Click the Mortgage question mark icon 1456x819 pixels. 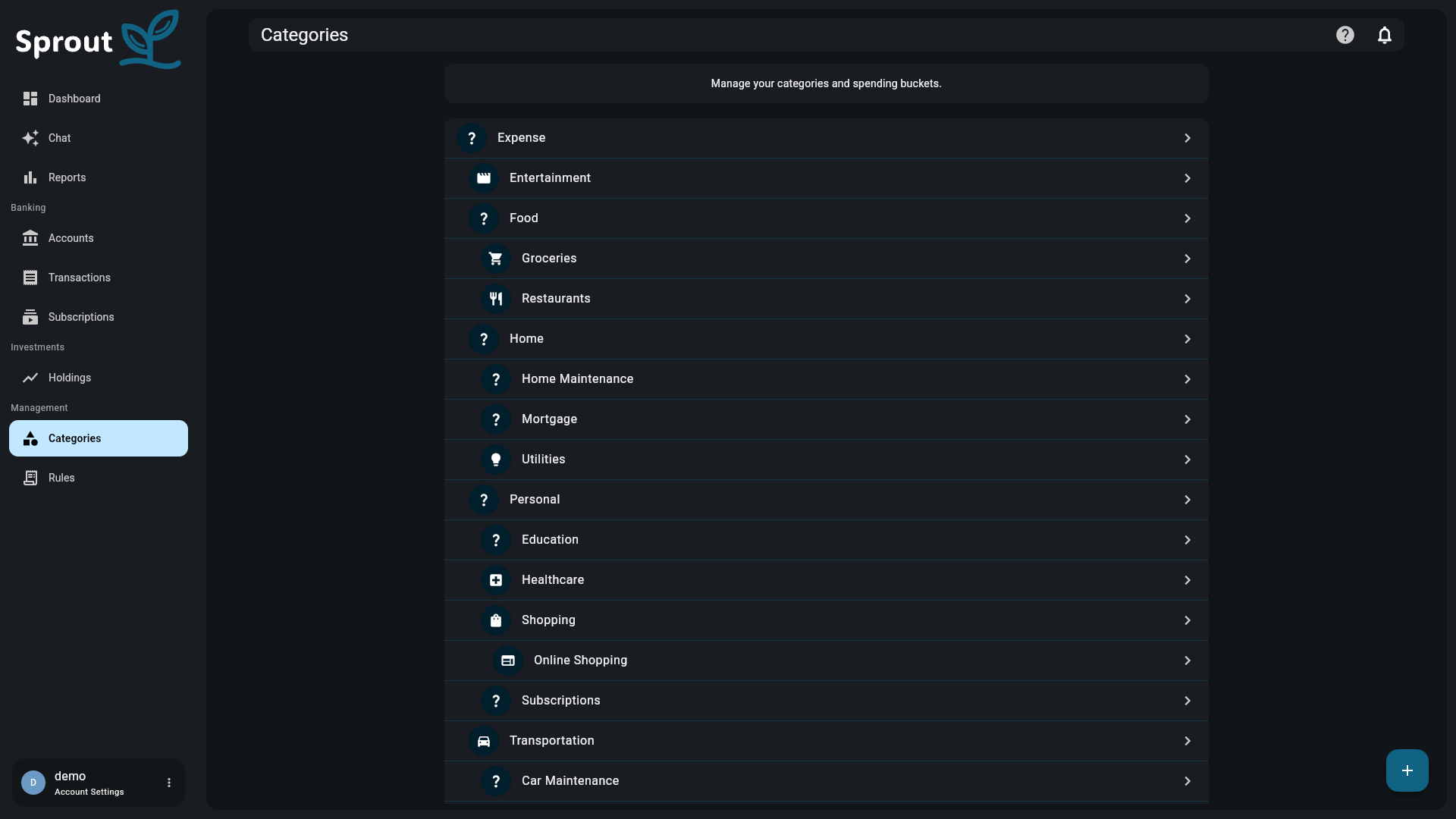click(x=496, y=419)
